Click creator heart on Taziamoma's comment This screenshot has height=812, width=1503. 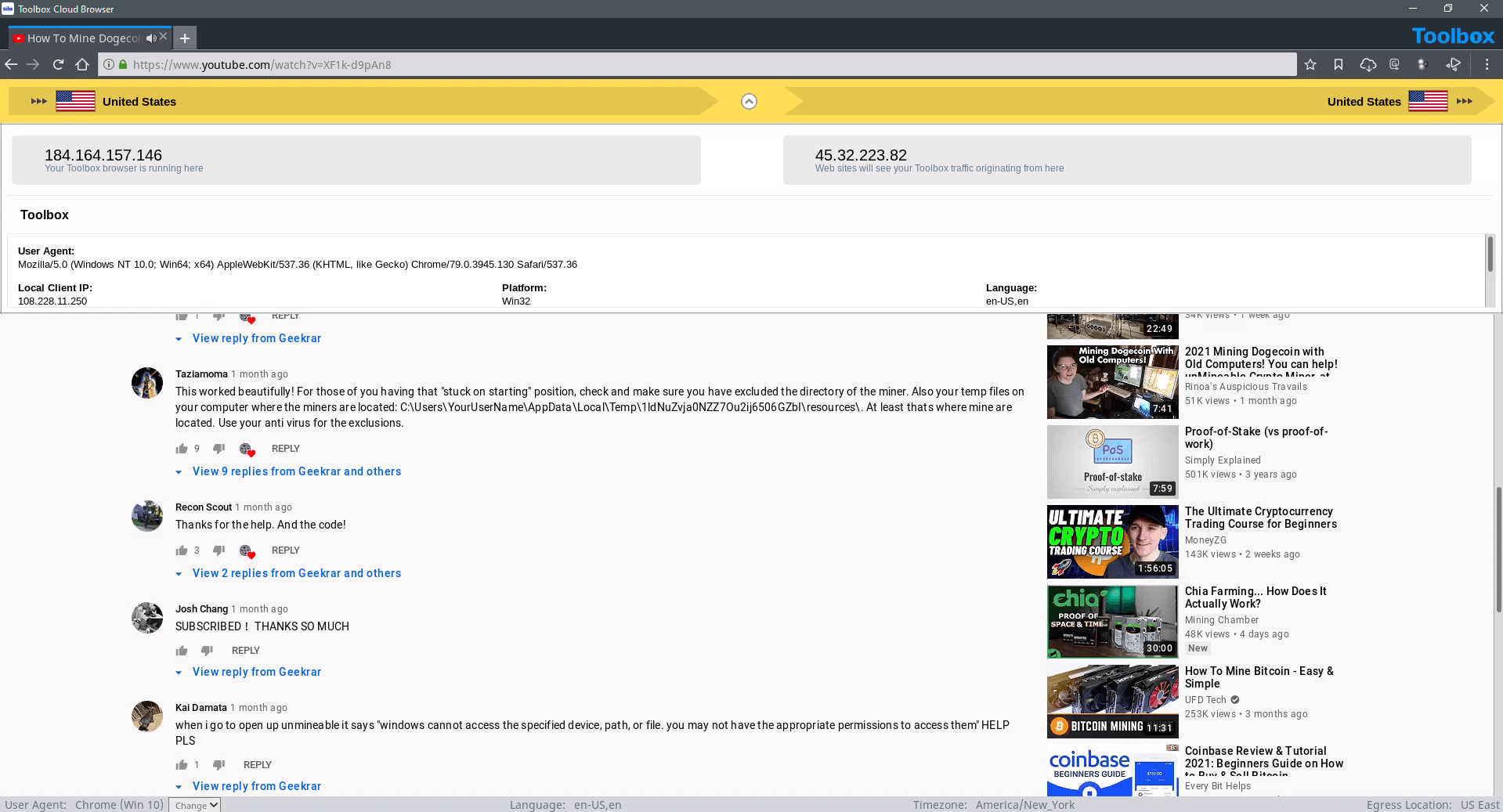(x=247, y=449)
